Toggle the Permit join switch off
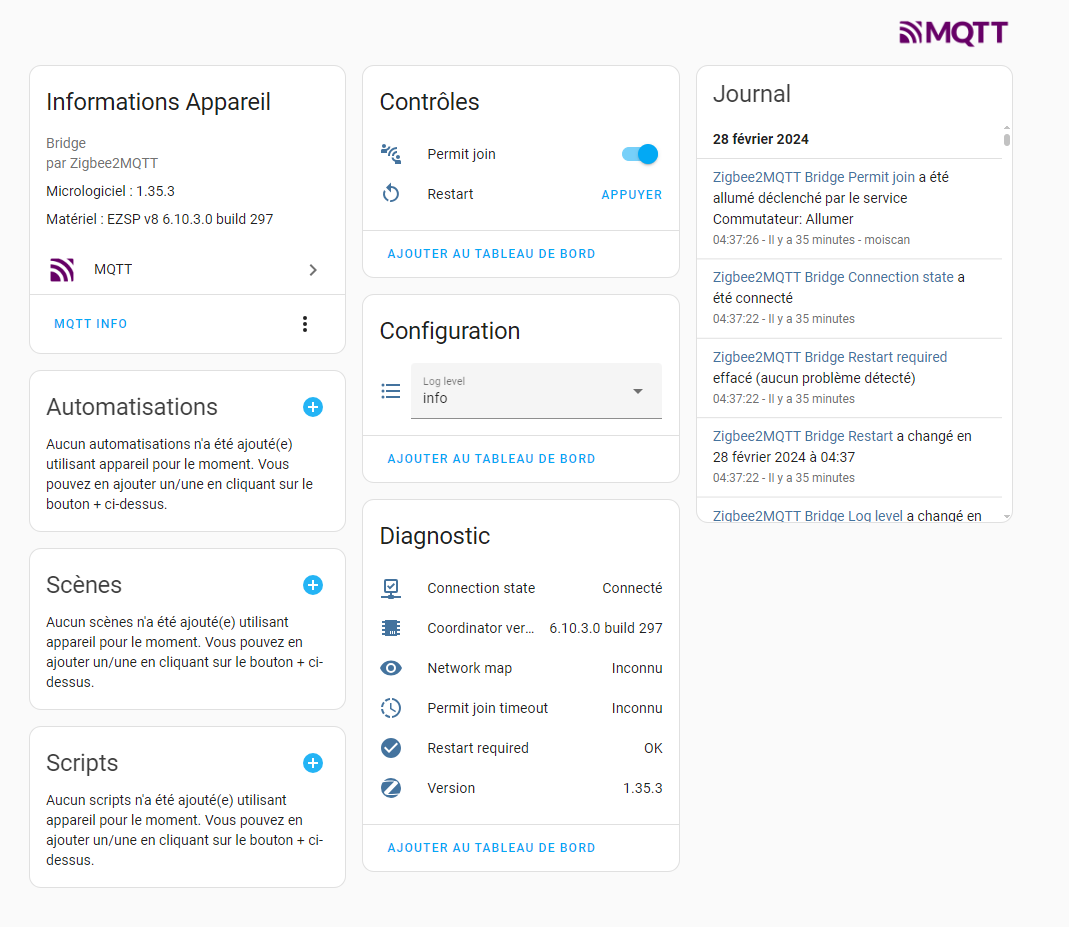The width and height of the screenshot is (1069, 927). [x=640, y=154]
